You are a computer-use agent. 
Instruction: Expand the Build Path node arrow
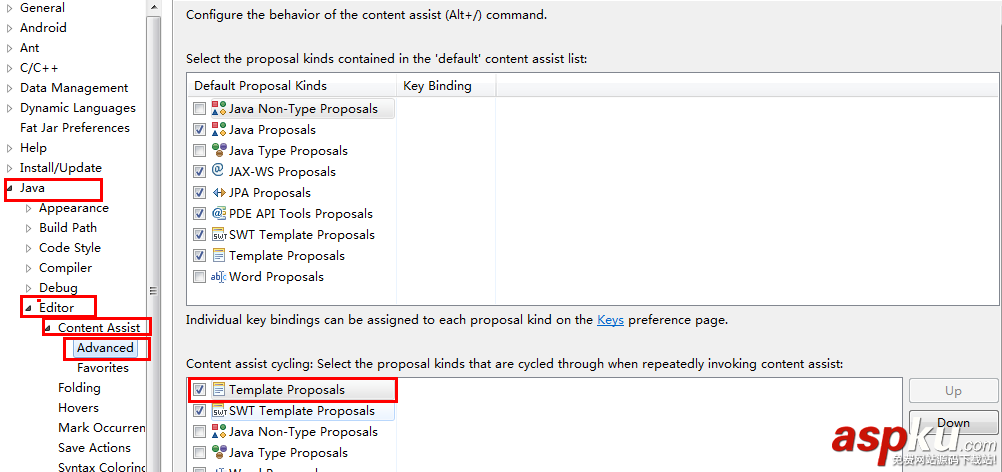(29, 228)
